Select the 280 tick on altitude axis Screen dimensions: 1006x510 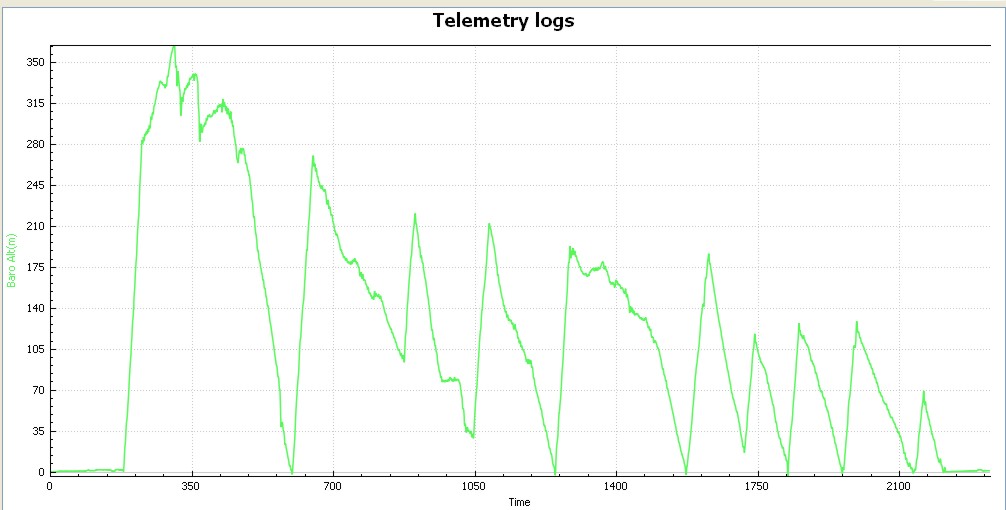[33, 144]
